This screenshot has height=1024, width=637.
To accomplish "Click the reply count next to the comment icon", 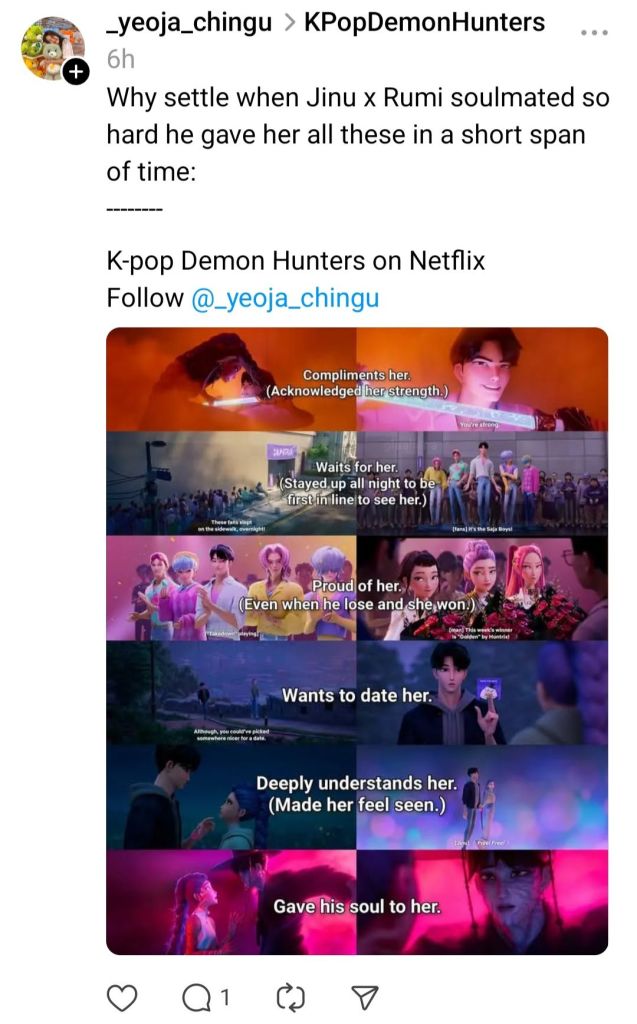I will (x=226, y=997).
